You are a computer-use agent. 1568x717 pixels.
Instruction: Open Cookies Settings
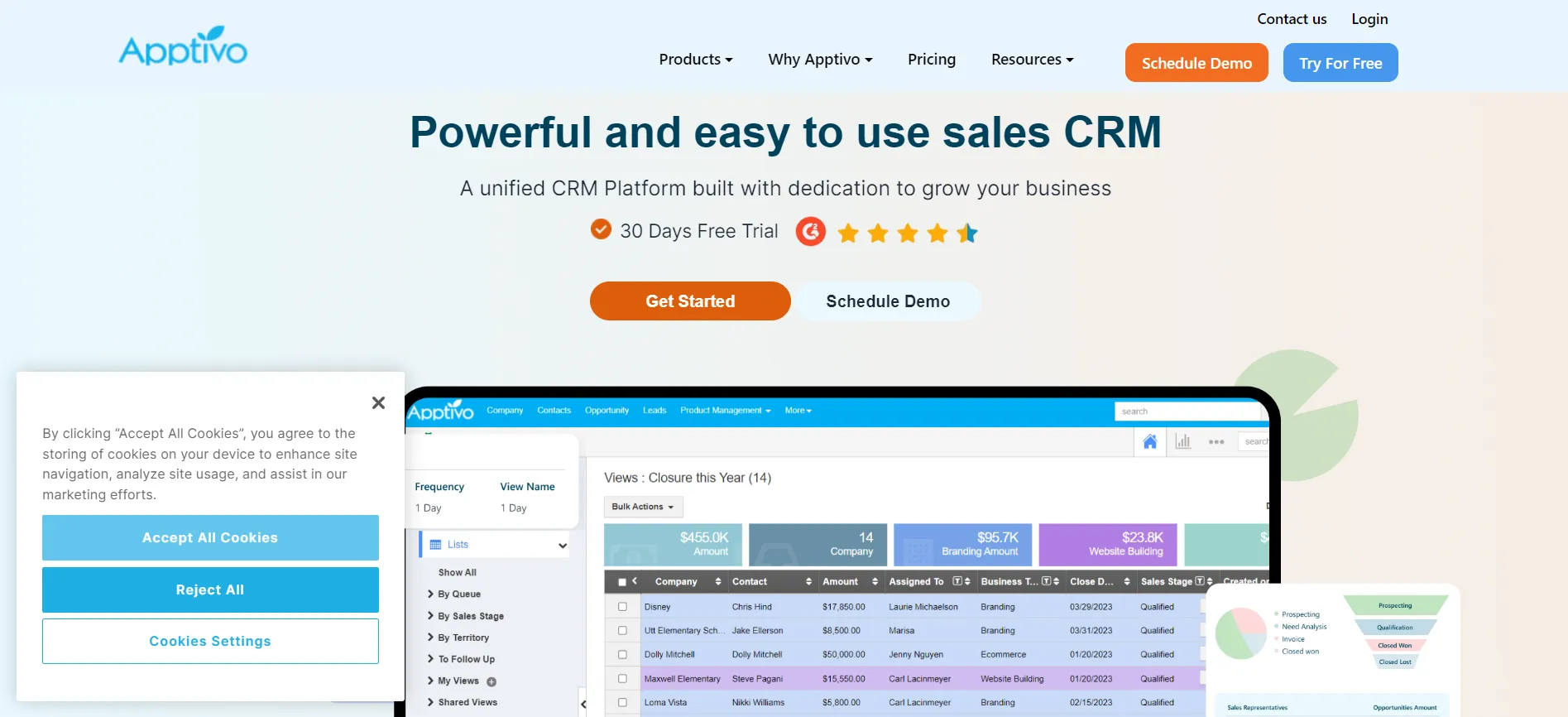click(210, 641)
